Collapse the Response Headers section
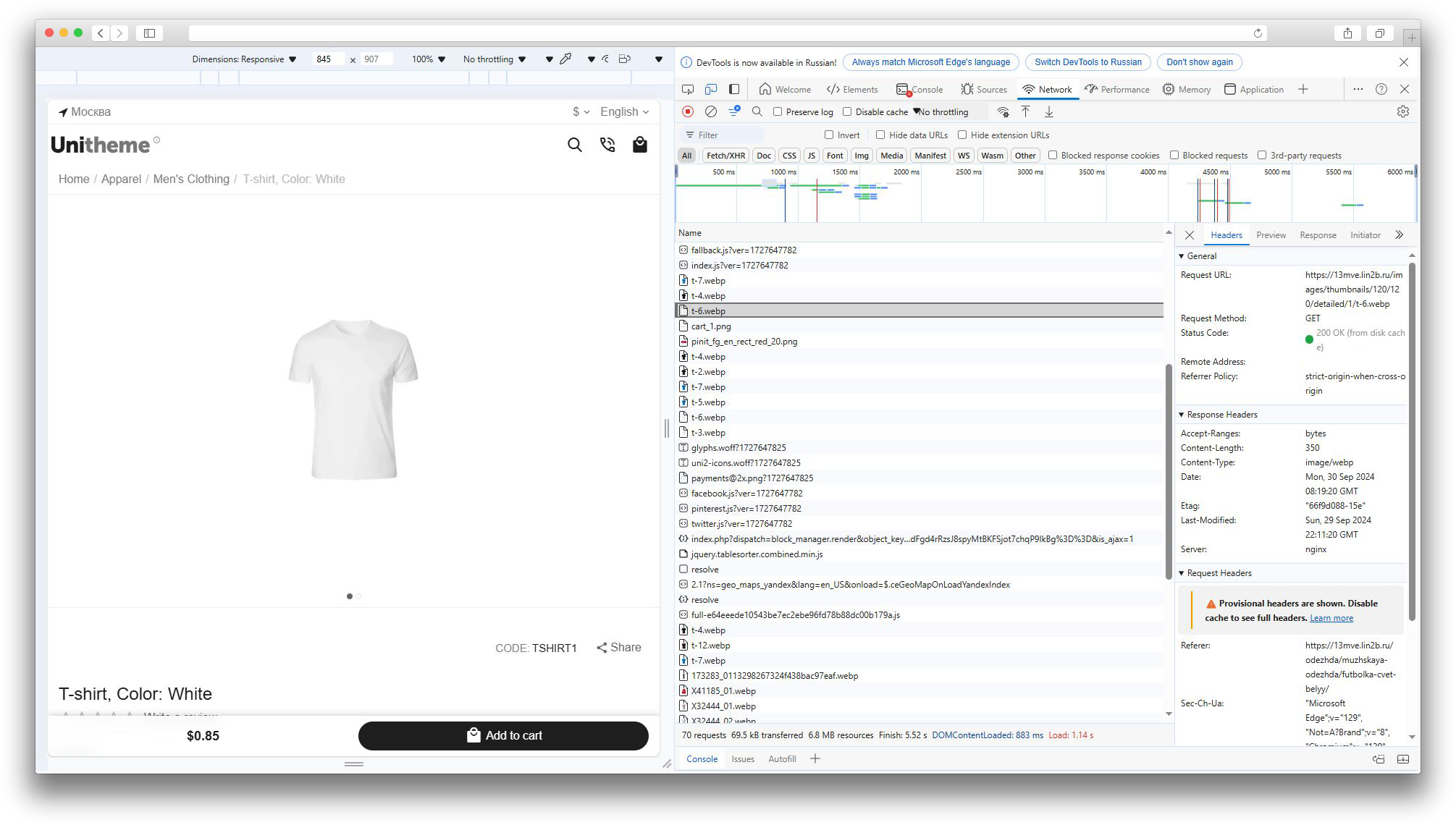The image size is (1456, 825). [x=1221, y=415]
